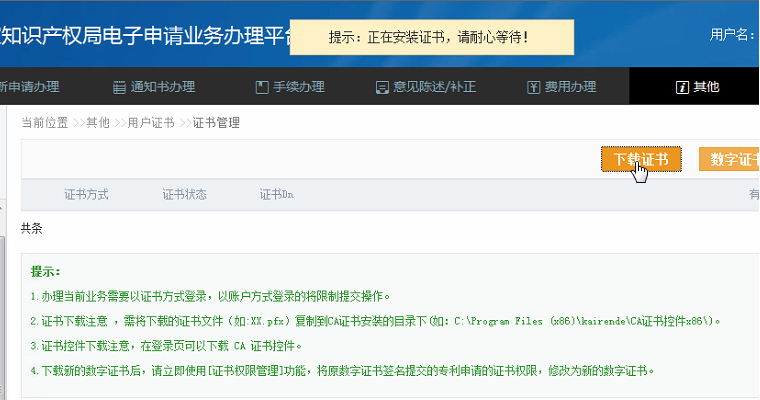Open the 新申请办理 navigation tab
This screenshot has height=400, width=760.
28,87
